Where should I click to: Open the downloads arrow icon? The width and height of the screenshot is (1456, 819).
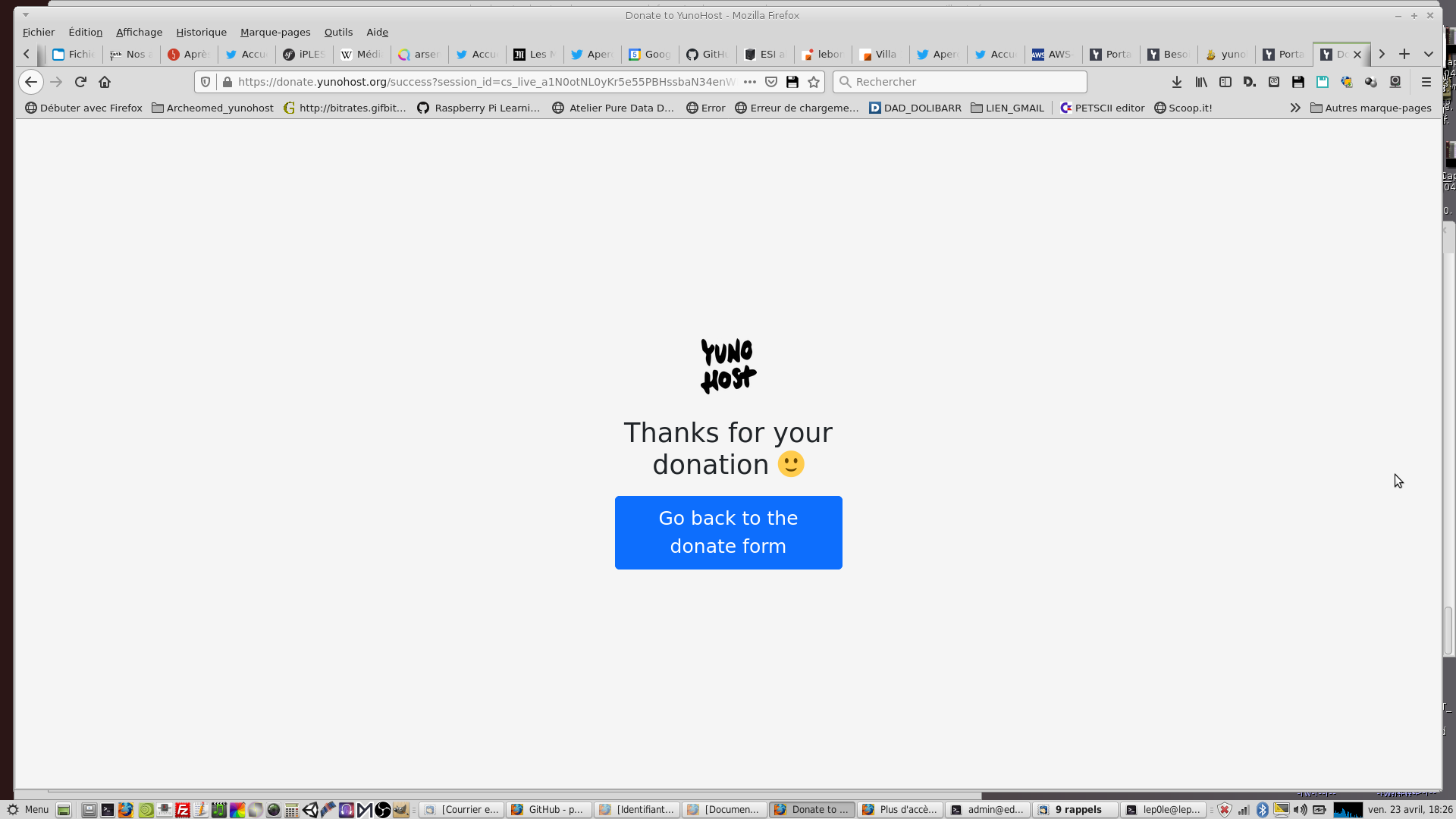pos(1176,82)
